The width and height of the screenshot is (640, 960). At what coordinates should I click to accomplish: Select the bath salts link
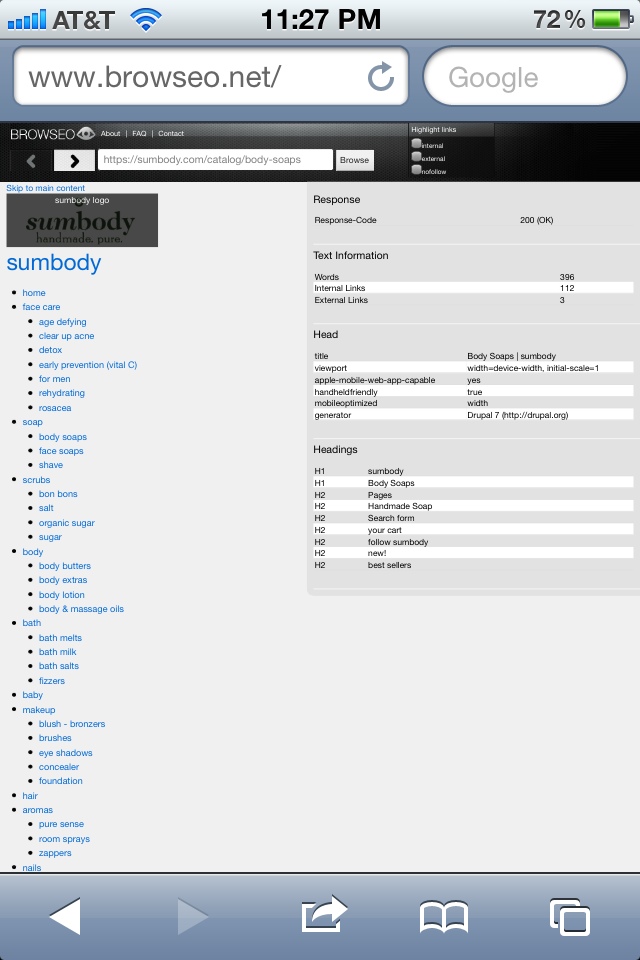(59, 666)
